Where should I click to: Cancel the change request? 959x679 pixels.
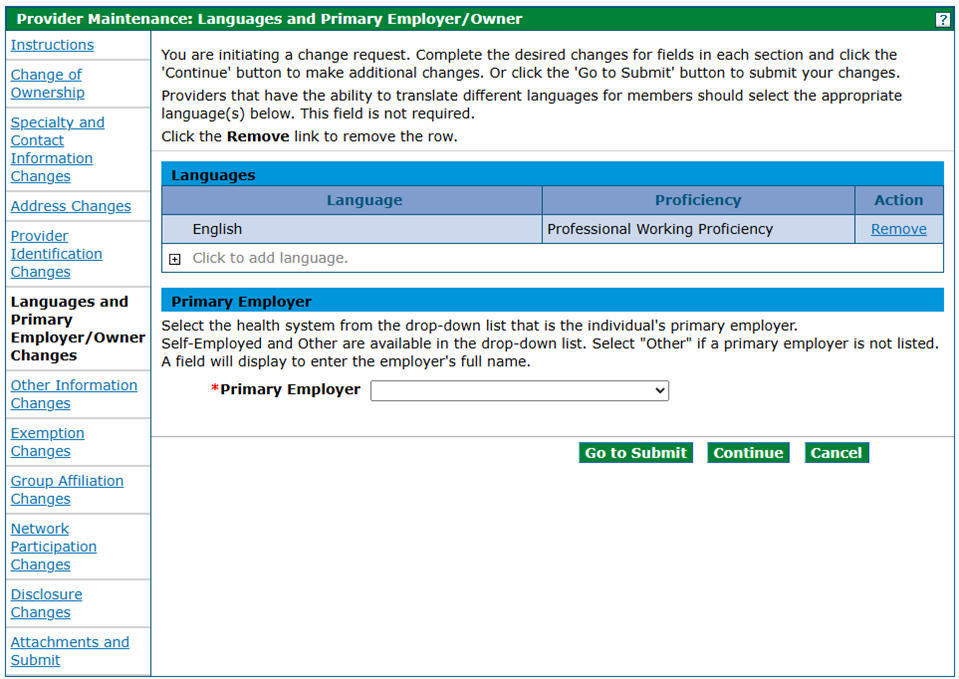836,453
